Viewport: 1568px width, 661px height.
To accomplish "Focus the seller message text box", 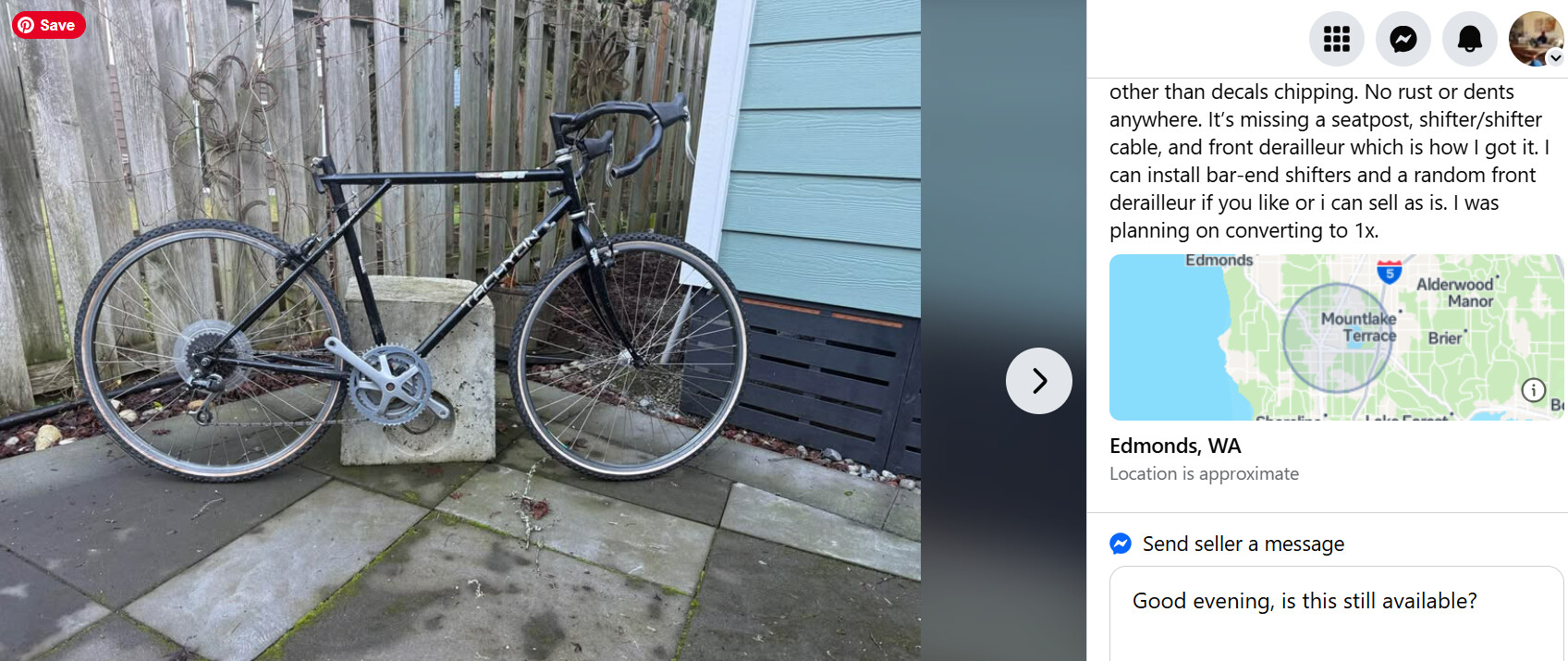I will click(x=1337, y=614).
